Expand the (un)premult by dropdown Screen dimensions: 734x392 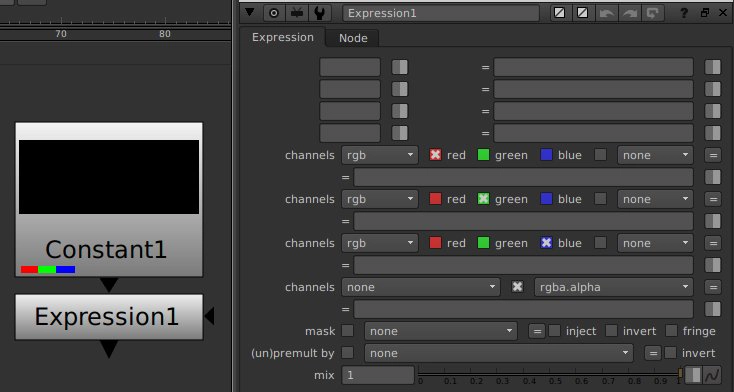[499, 353]
